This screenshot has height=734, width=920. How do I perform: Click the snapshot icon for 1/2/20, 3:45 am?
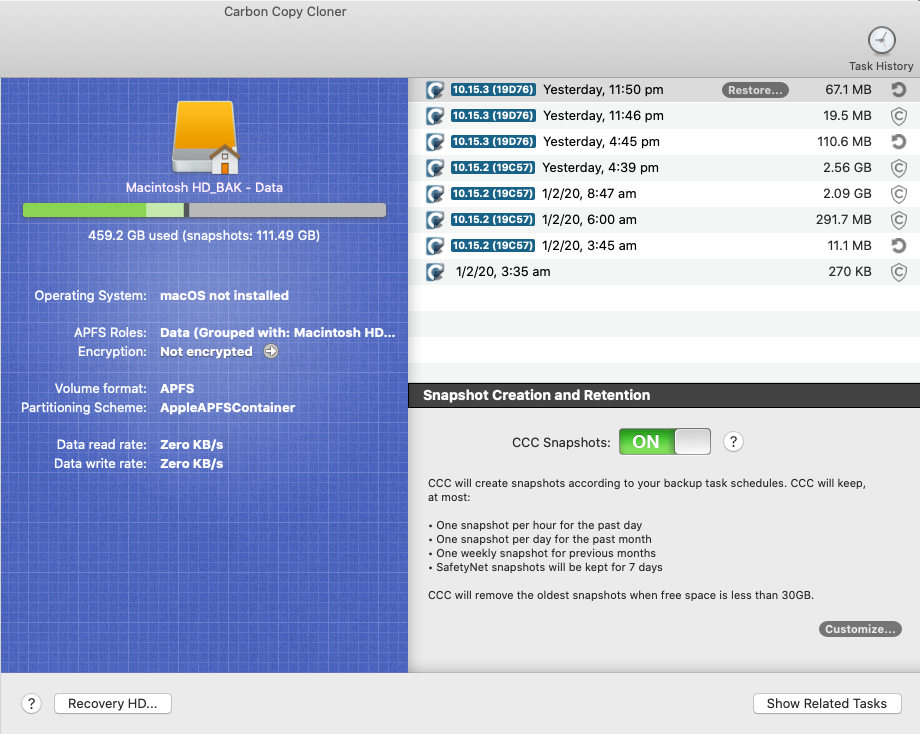(x=435, y=246)
